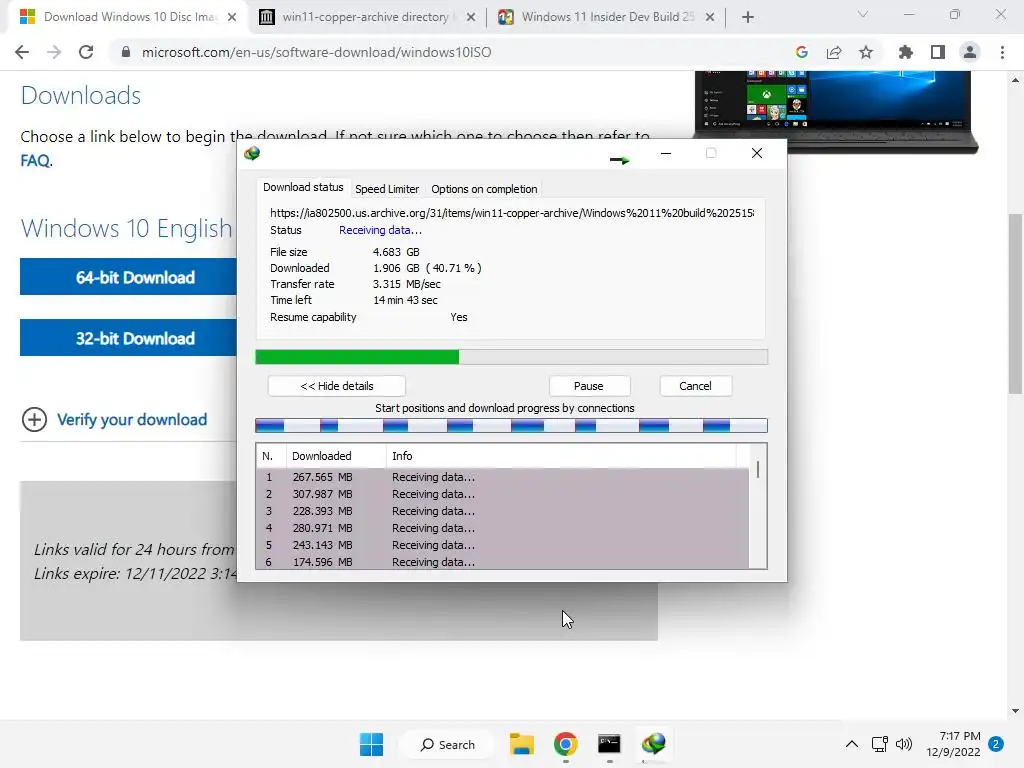1024x768 pixels.
Task: Select connection row 6 with 174.596 MB
Action: coord(502,562)
